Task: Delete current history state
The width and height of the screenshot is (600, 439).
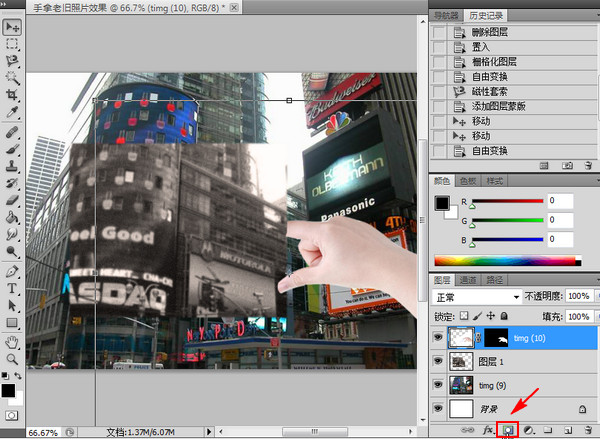Action: point(589,165)
